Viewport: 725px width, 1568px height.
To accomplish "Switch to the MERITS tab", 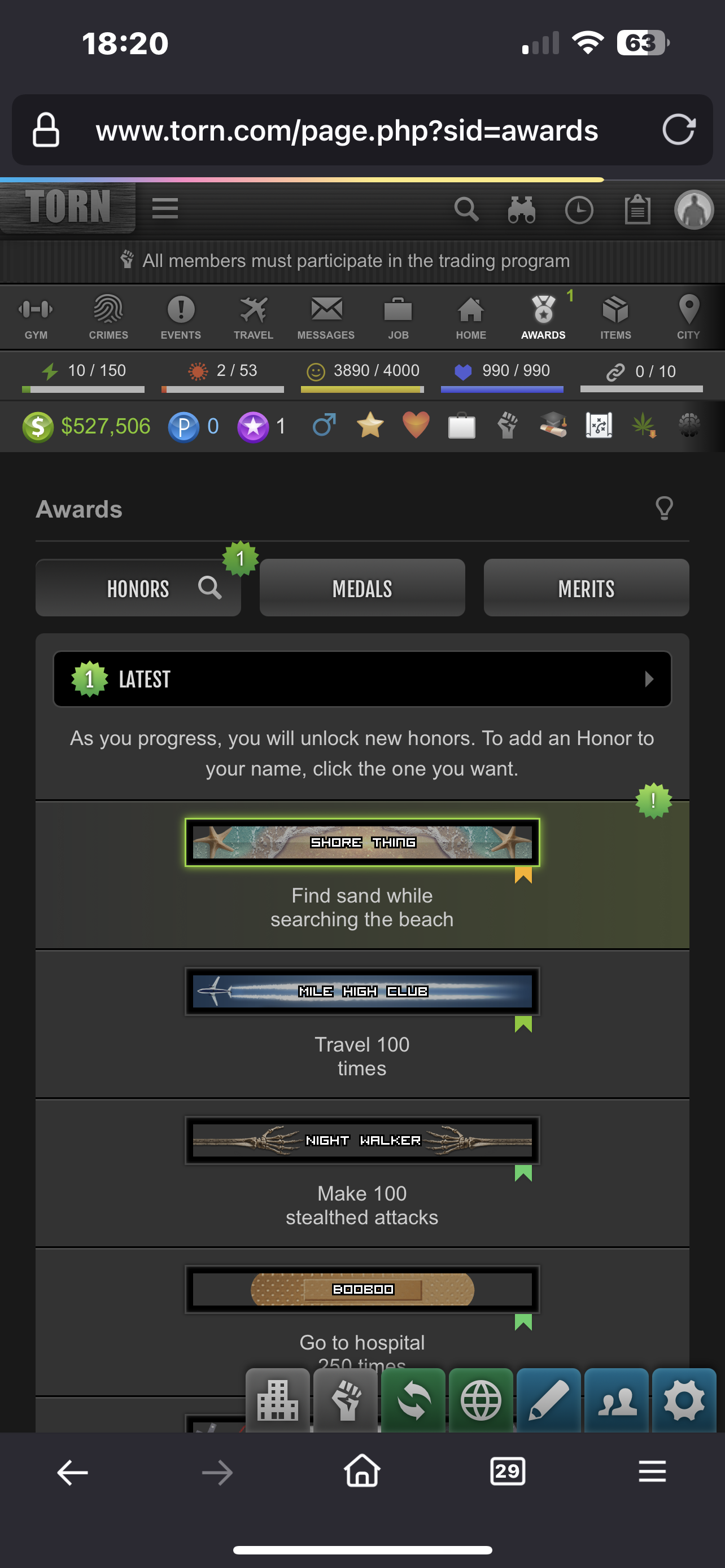I will 586,588.
